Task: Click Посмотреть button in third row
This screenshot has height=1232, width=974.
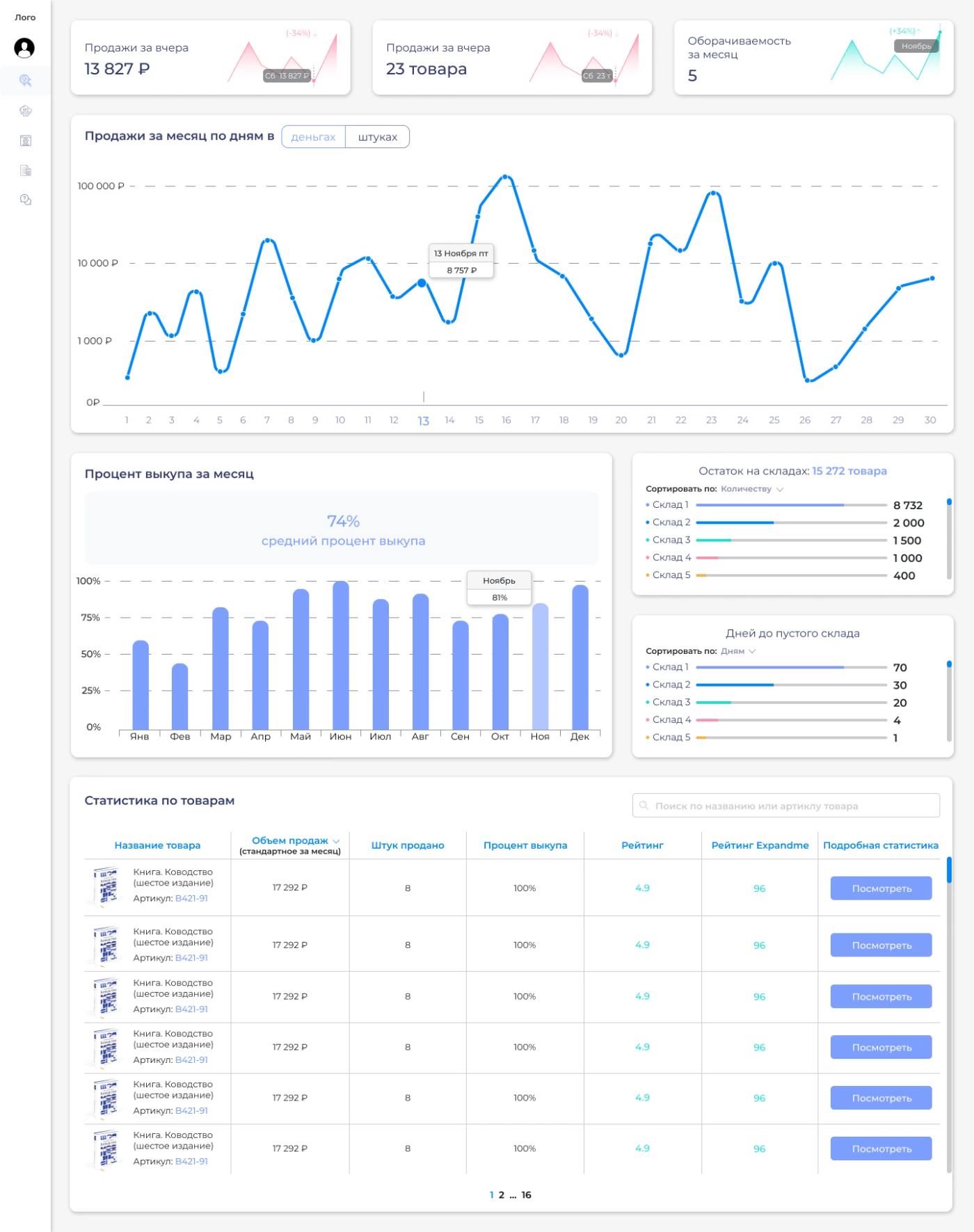Action: [x=881, y=997]
